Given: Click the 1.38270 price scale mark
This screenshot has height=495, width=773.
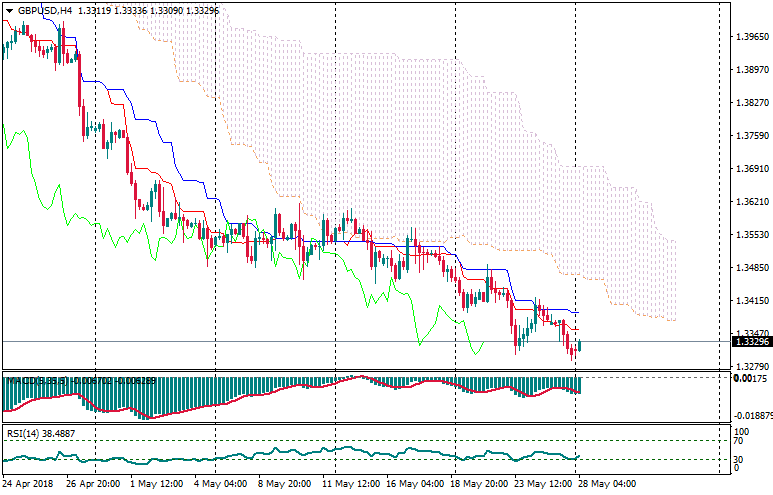Looking at the screenshot, I should [x=751, y=103].
